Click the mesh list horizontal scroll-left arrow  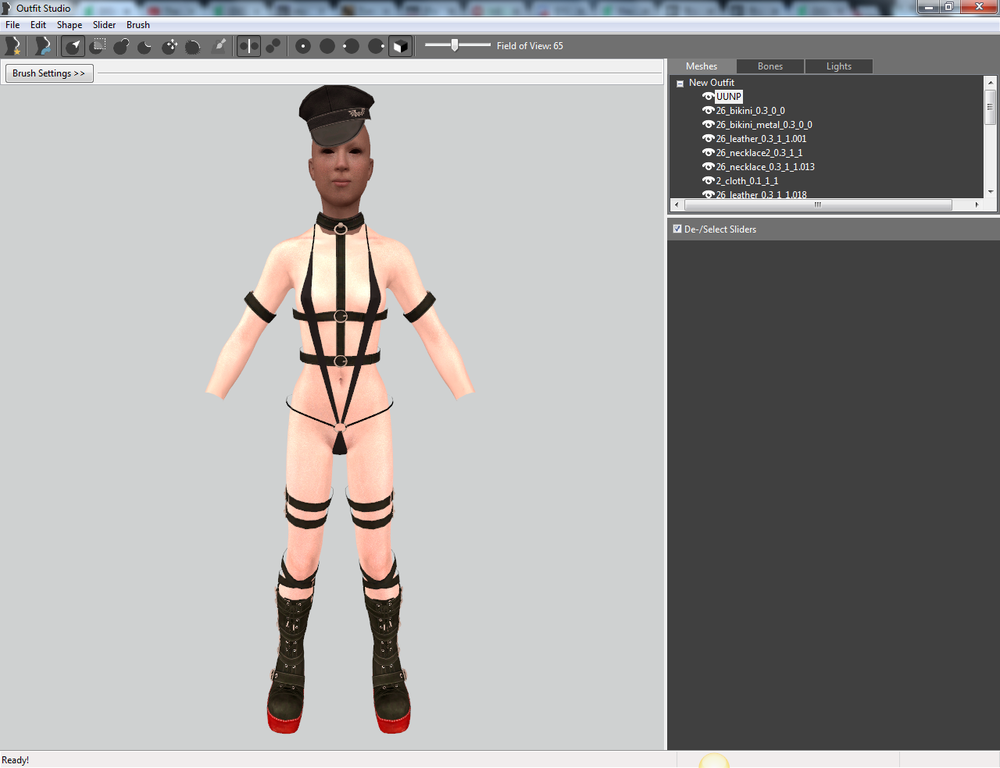(677, 205)
